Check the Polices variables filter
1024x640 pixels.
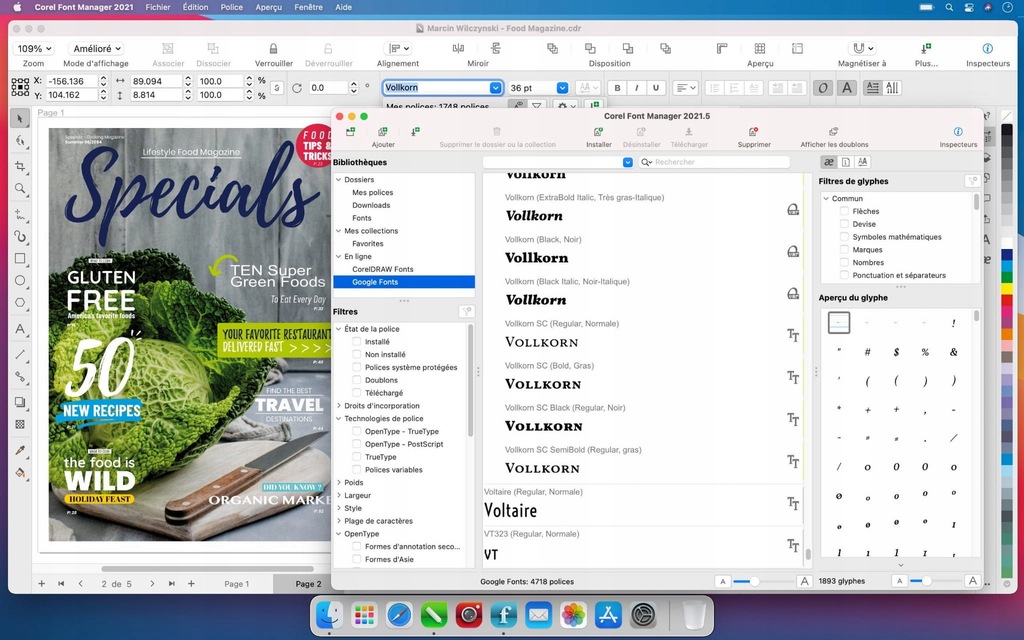point(357,470)
